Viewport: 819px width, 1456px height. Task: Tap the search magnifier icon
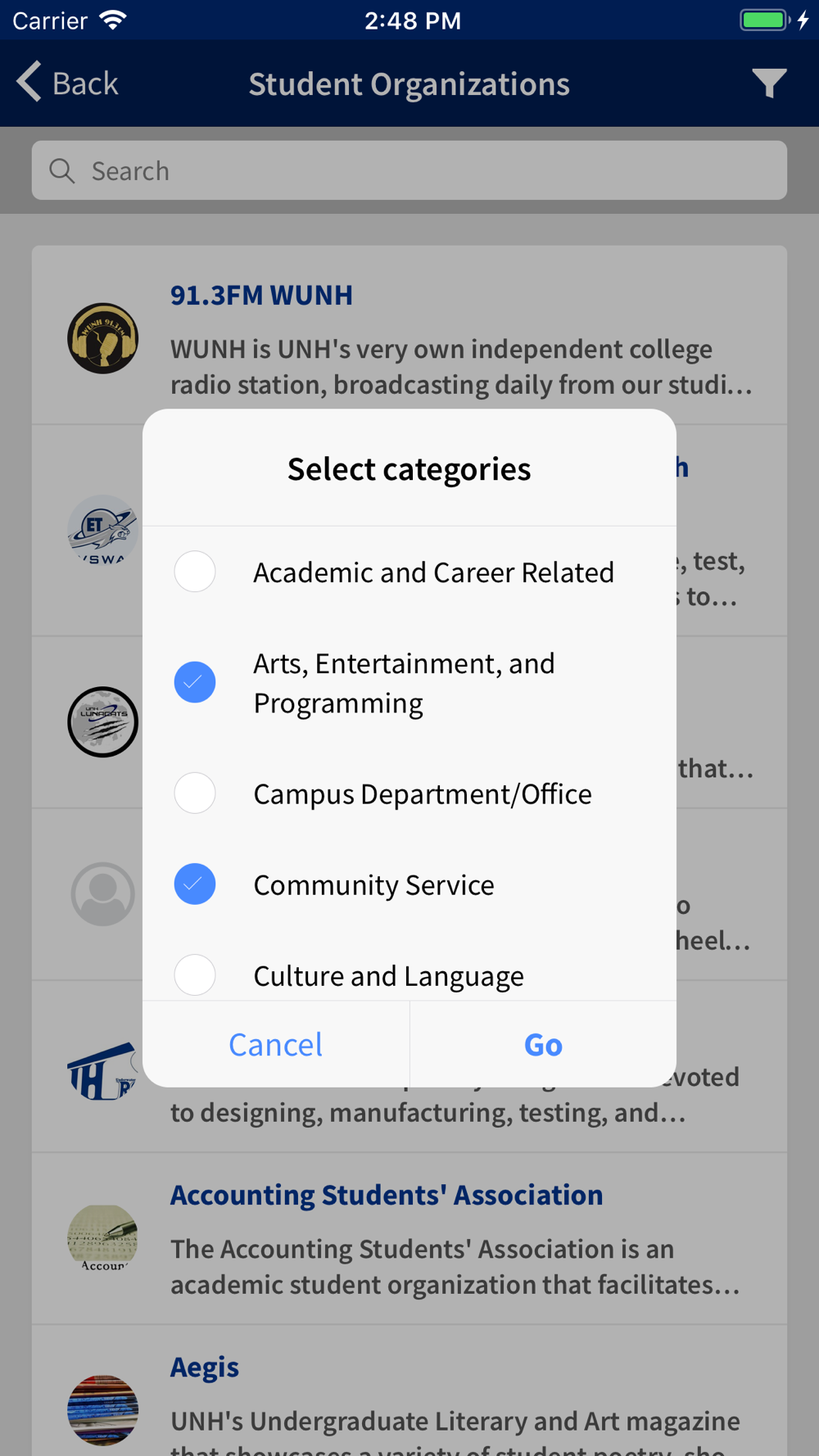click(x=62, y=170)
